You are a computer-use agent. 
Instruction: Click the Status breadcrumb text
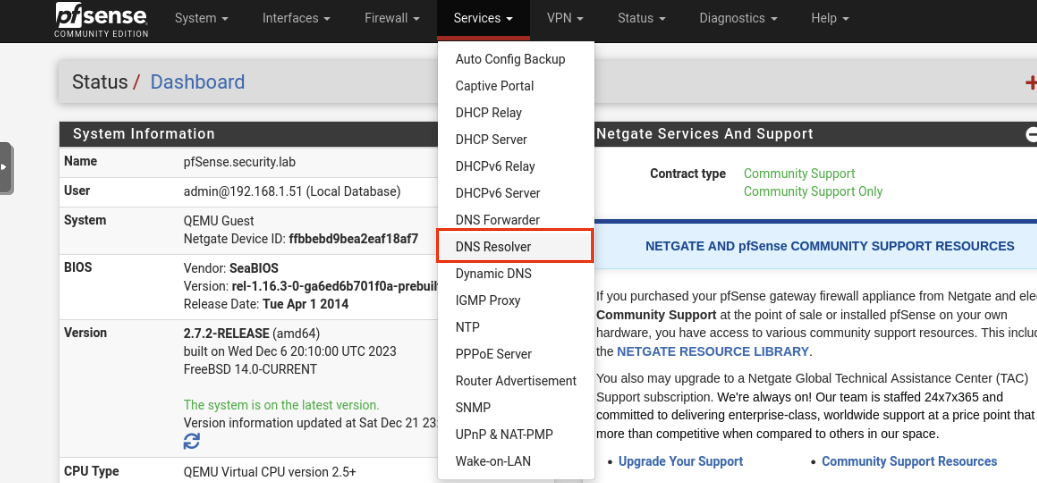click(x=100, y=82)
